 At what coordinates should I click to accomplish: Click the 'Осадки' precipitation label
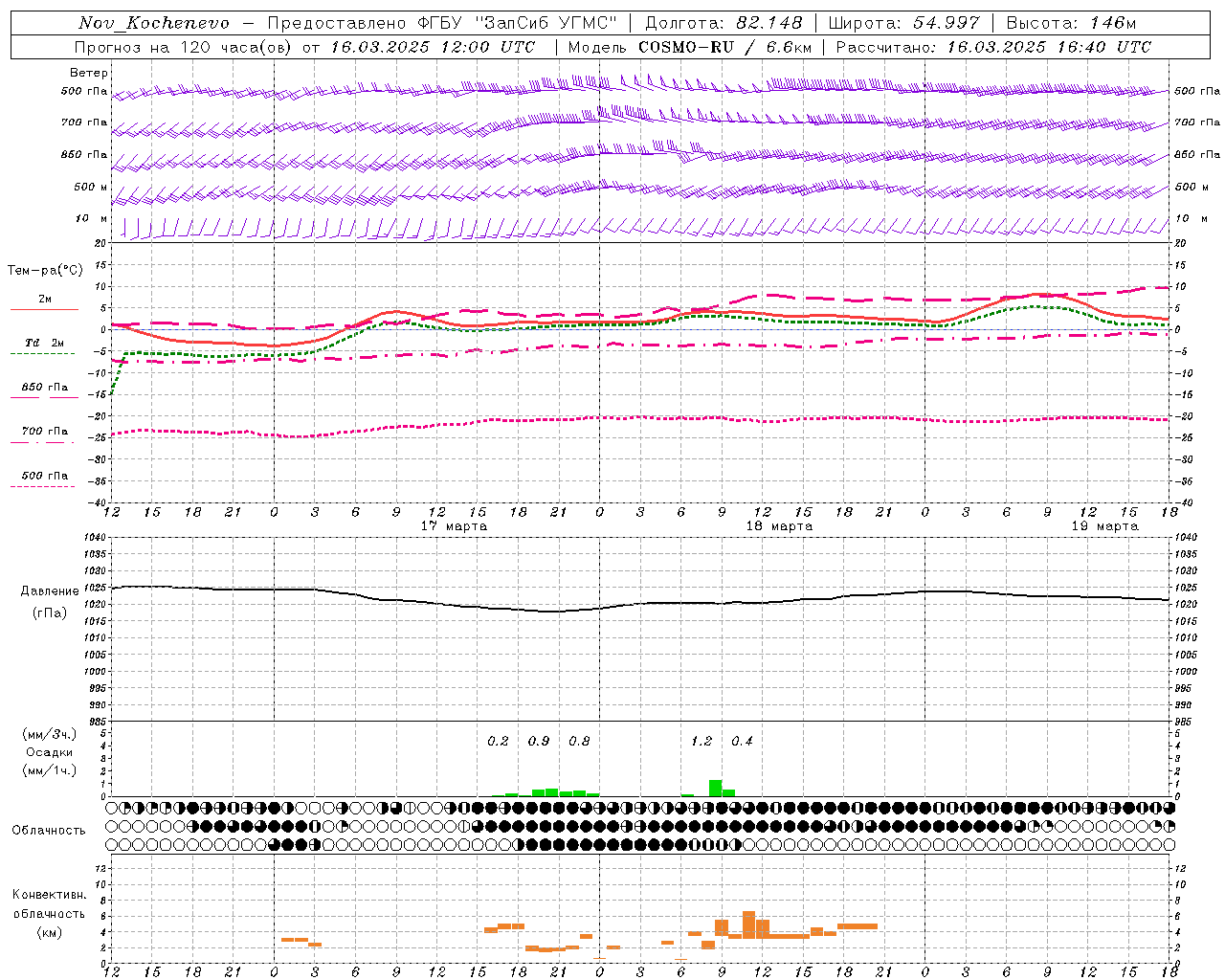(x=50, y=752)
